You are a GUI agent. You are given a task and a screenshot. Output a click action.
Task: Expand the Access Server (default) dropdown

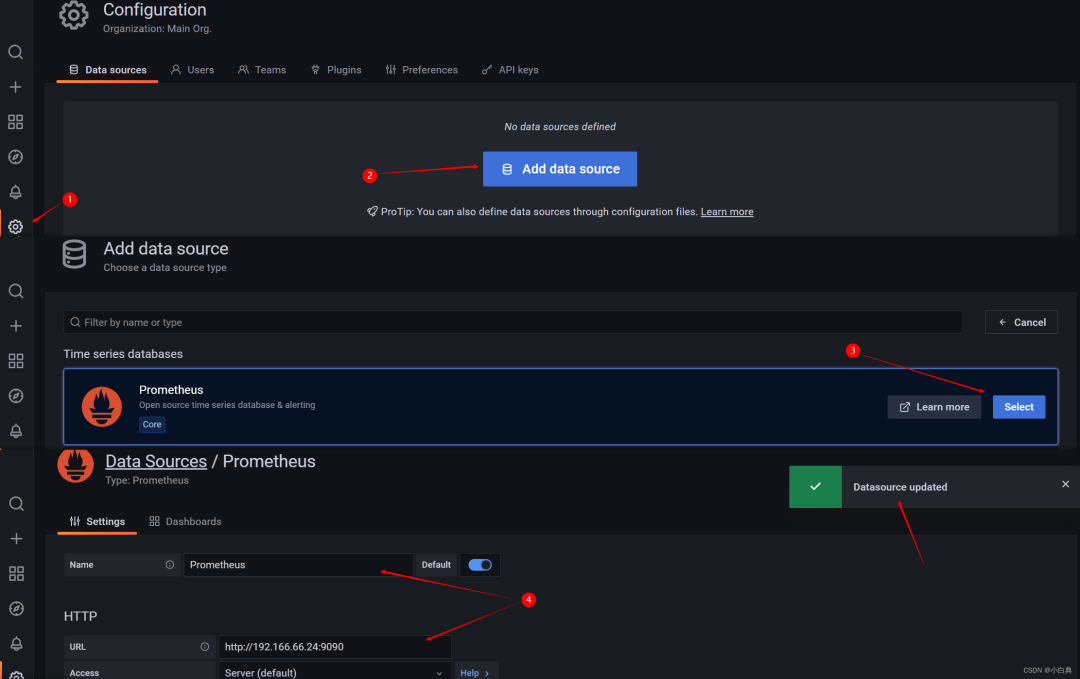(x=334, y=672)
